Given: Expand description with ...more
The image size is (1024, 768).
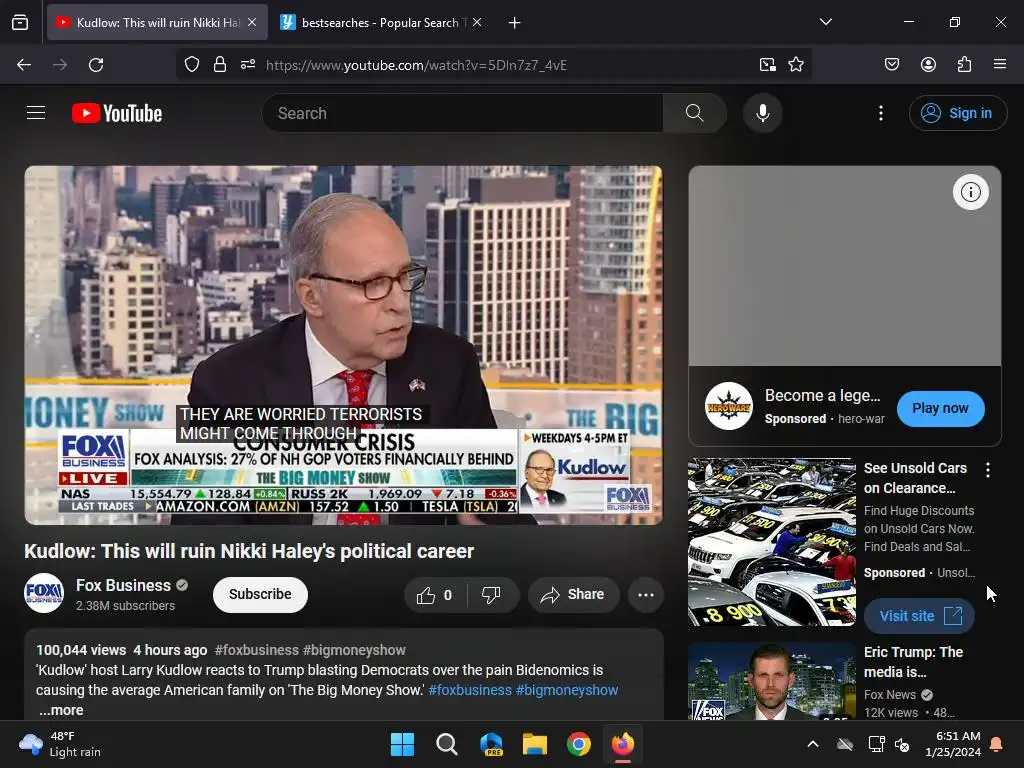Looking at the screenshot, I should coord(61,710).
